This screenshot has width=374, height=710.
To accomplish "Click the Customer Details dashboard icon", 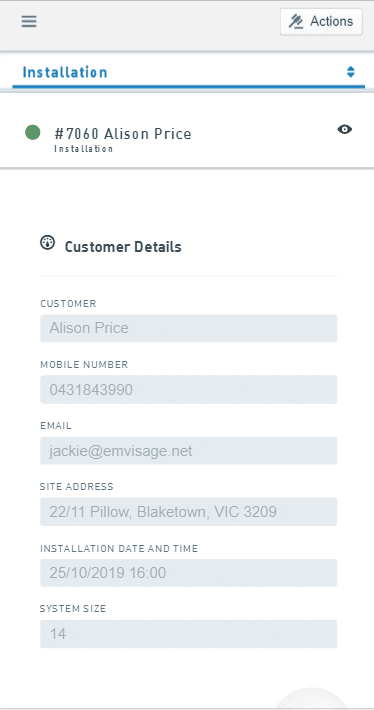I will point(48,242).
